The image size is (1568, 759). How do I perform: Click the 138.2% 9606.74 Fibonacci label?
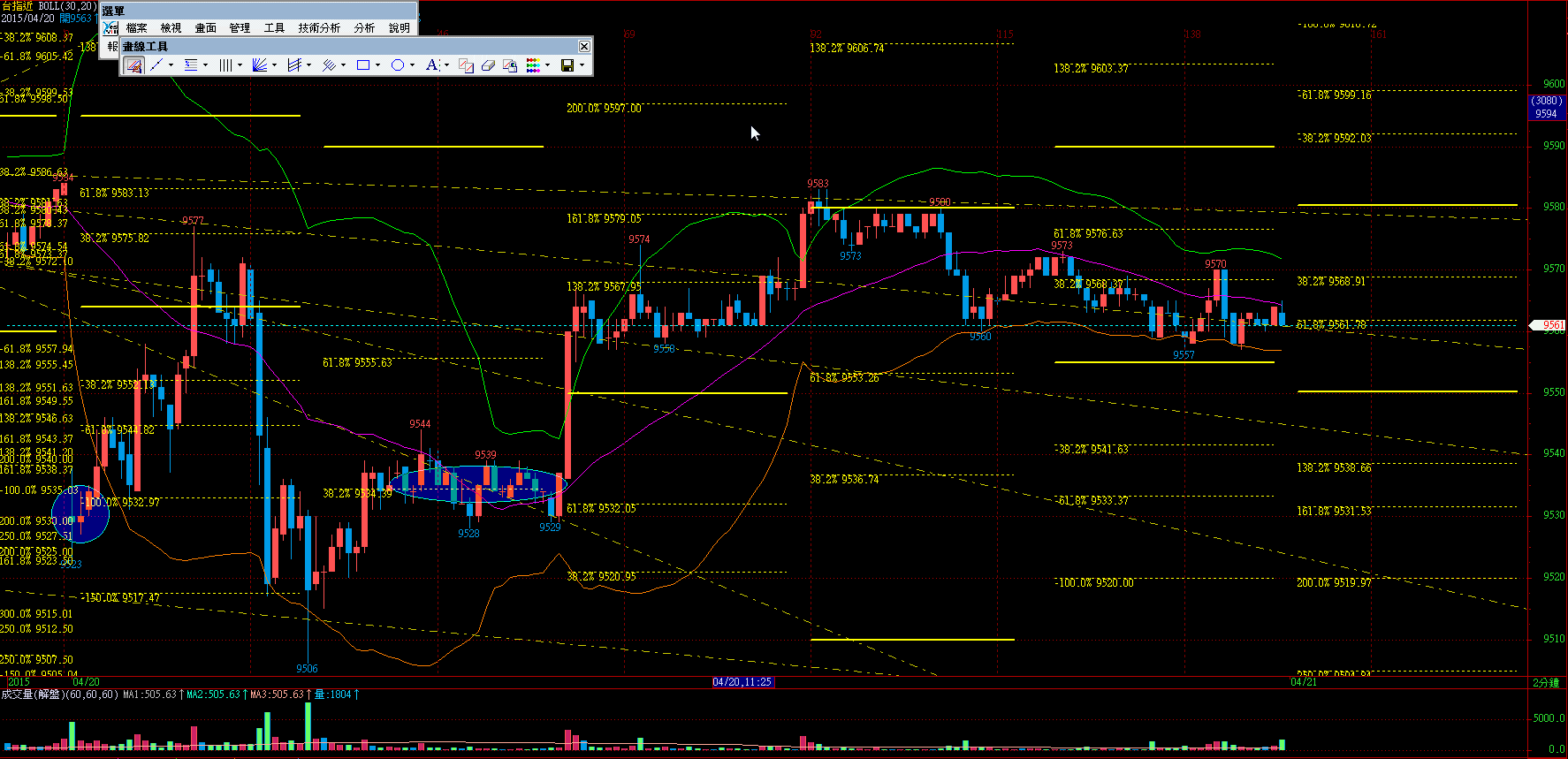click(x=847, y=49)
